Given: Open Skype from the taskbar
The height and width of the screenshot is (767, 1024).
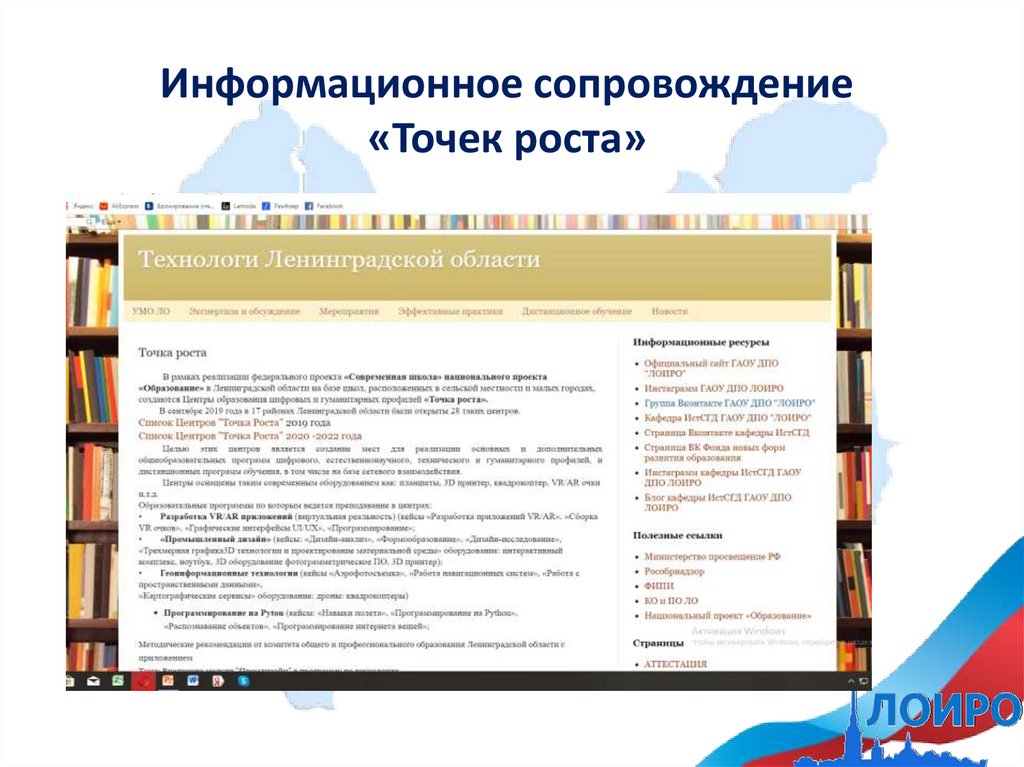Looking at the screenshot, I should pos(244,681).
